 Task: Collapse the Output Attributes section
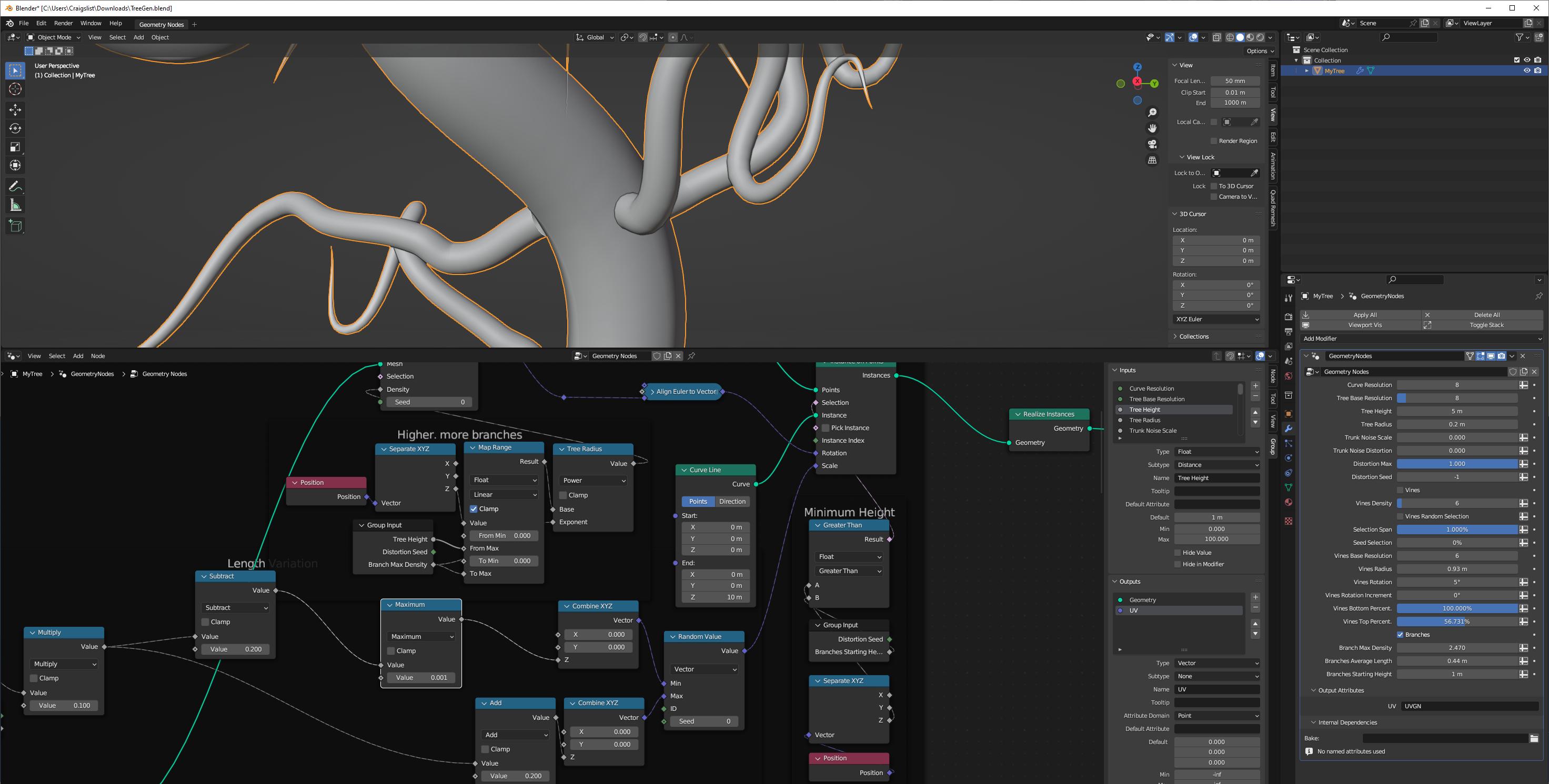[x=1340, y=690]
